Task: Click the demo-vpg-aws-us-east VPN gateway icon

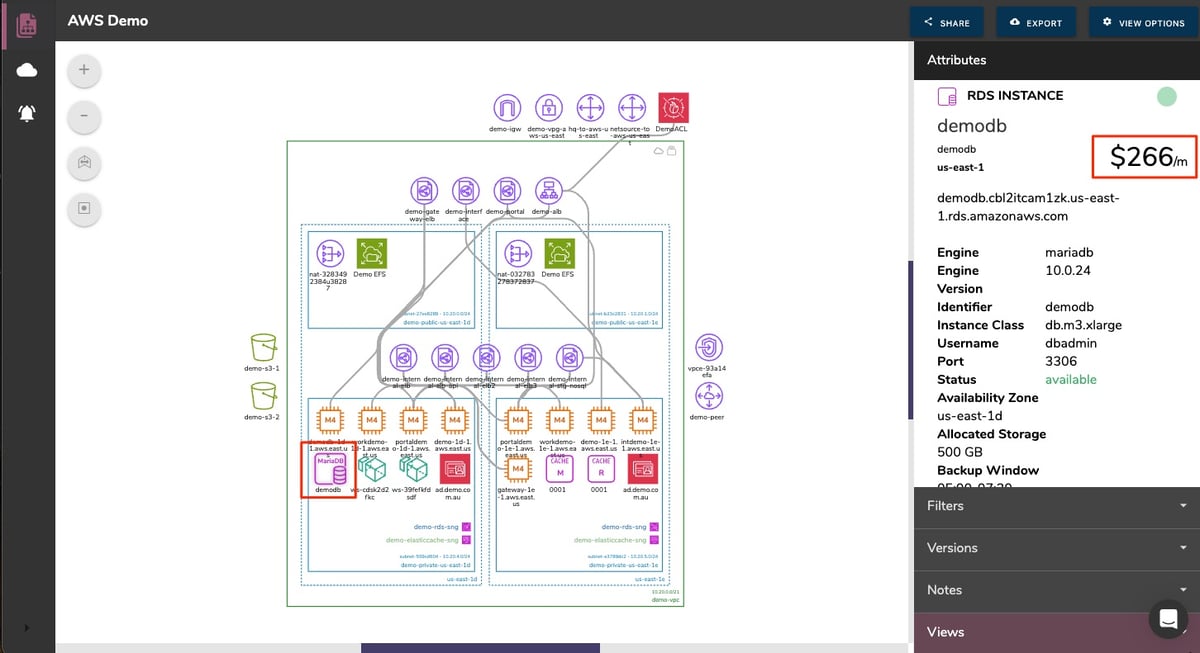Action: (x=548, y=107)
